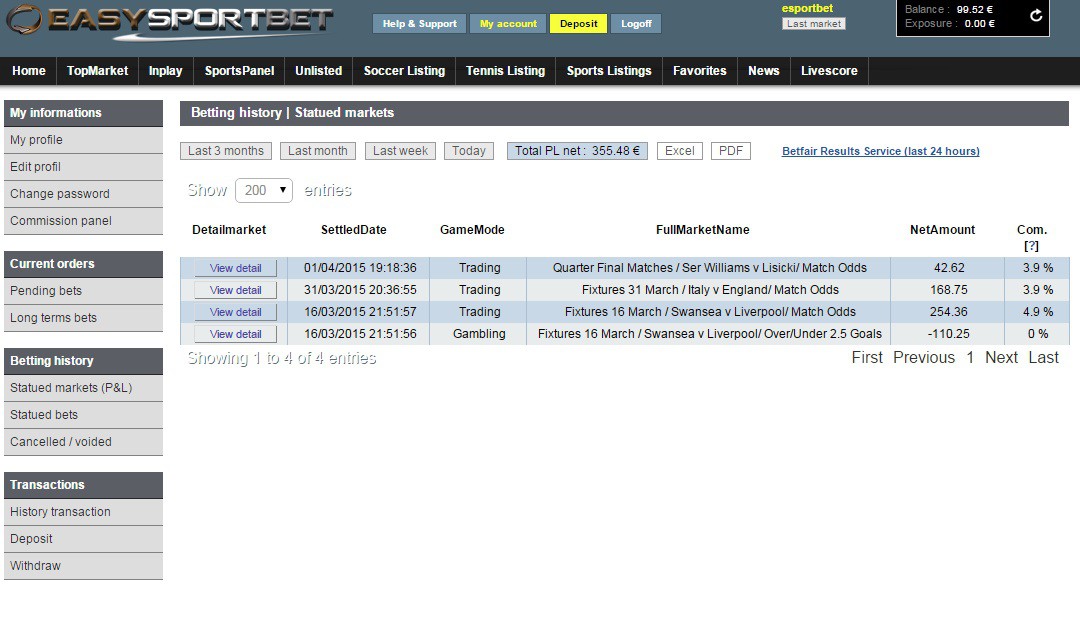1080x620 pixels.
Task: Open Unlisted in the navigation bar
Action: pos(318,71)
